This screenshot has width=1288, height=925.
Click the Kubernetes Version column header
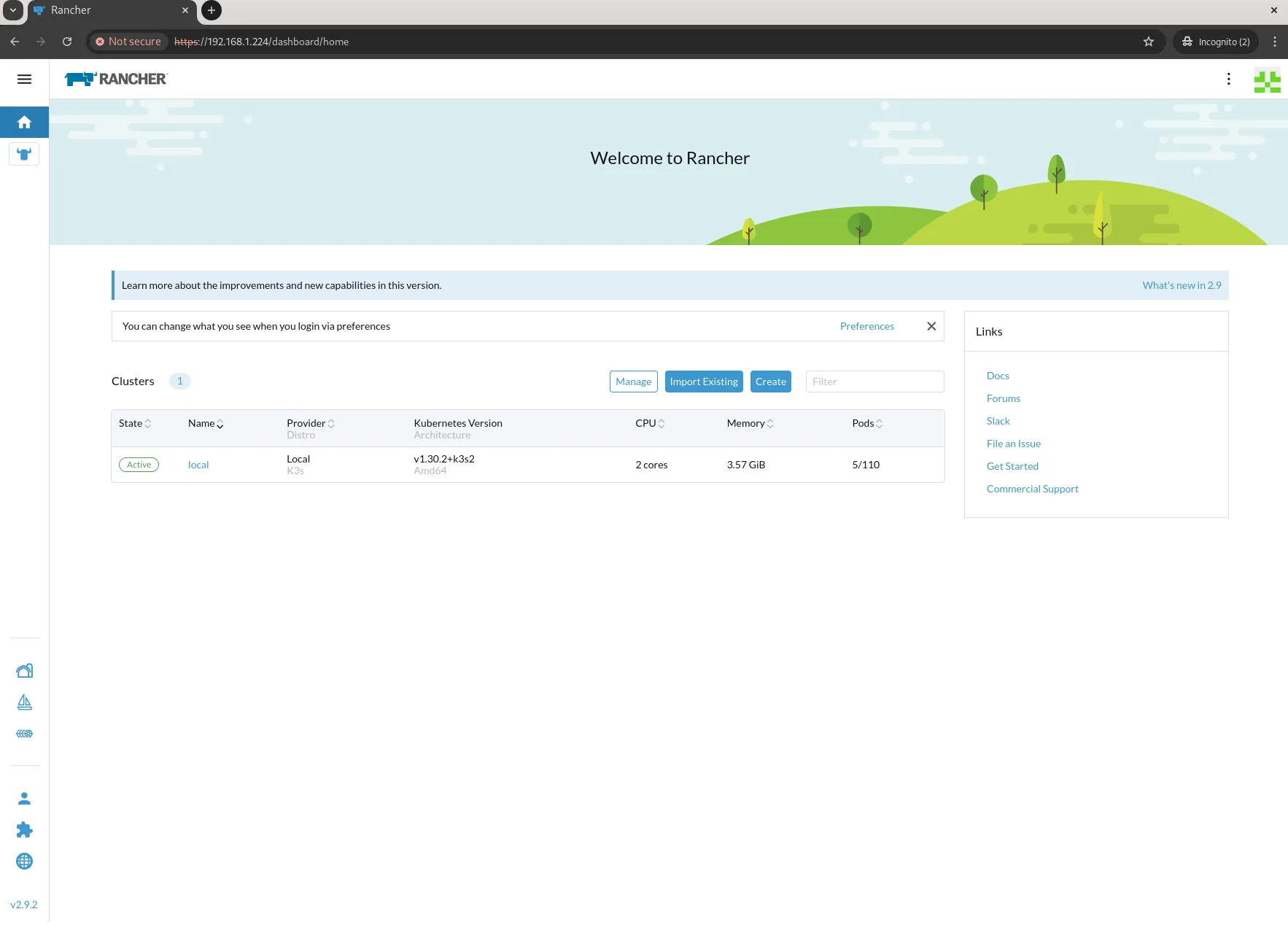458,423
